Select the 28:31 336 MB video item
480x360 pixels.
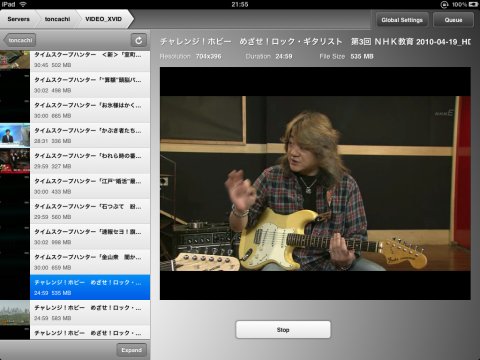90,135
